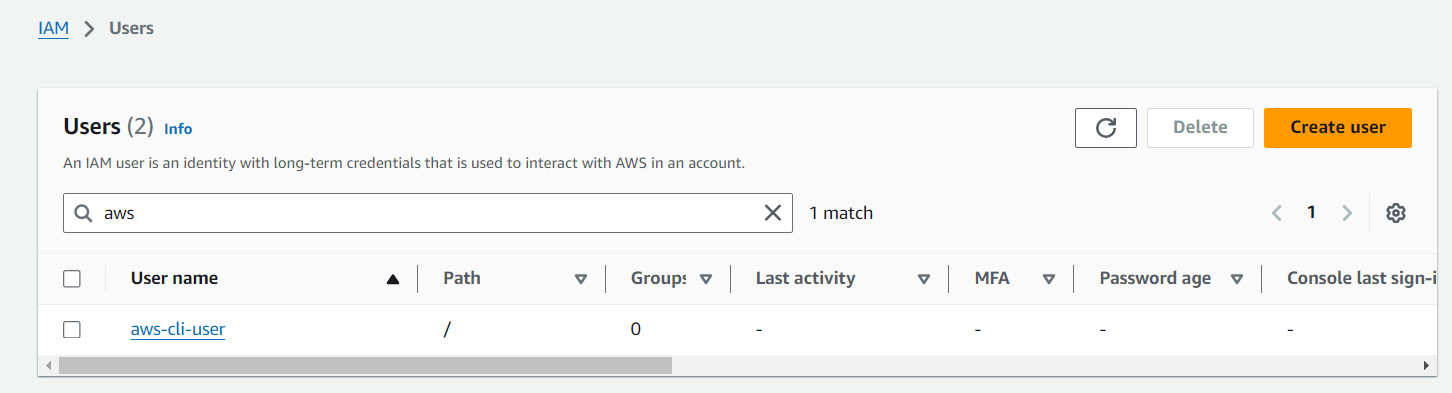This screenshot has height=393, width=1452.
Task: Sort by User name ascending arrow
Action: [x=393, y=279]
